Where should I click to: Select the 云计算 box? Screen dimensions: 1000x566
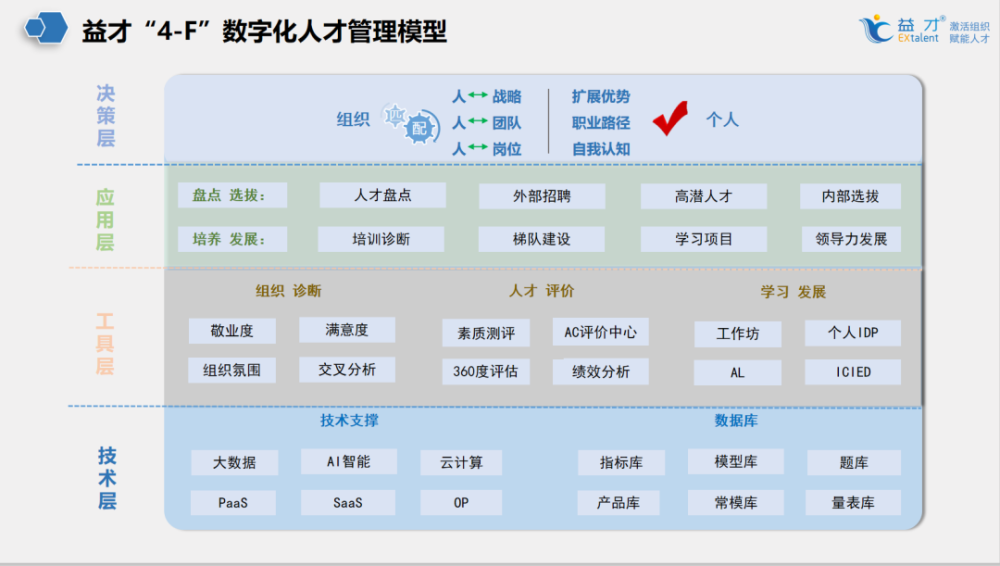(x=461, y=463)
